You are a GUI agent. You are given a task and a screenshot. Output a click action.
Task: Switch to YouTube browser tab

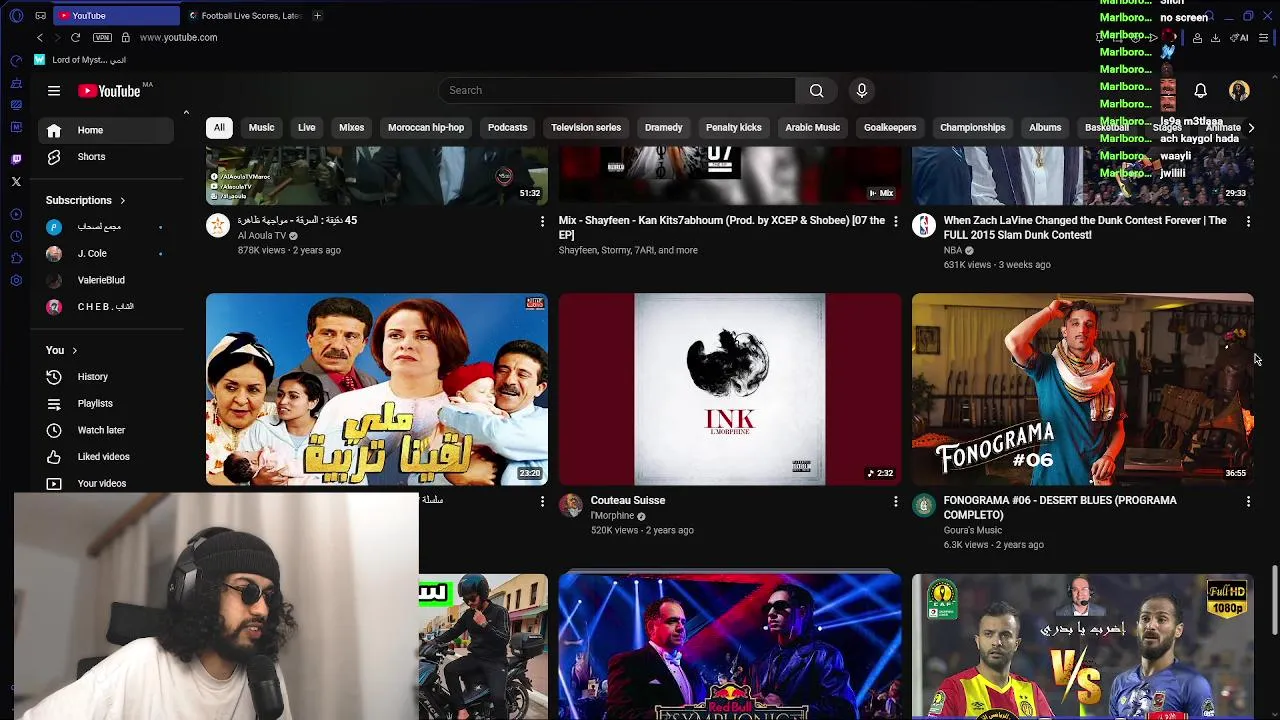pos(115,16)
